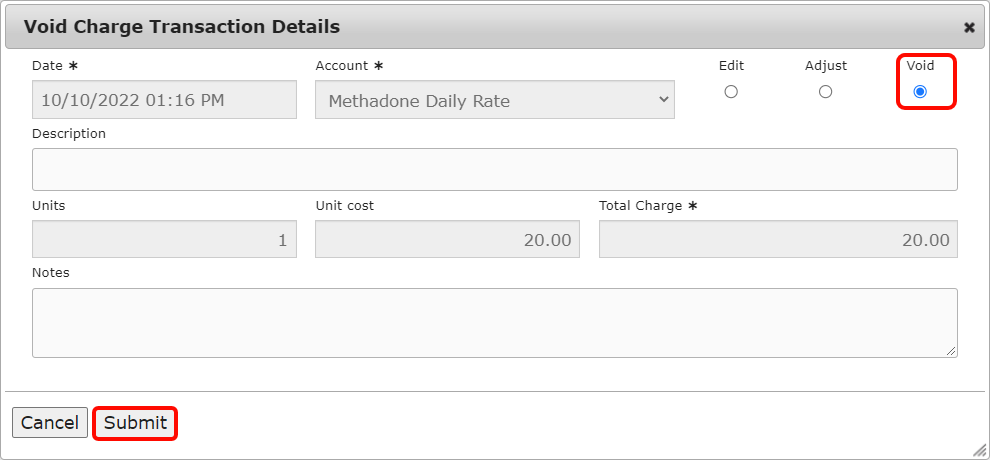
Task: Select the Edit radio button
Action: coord(731,92)
